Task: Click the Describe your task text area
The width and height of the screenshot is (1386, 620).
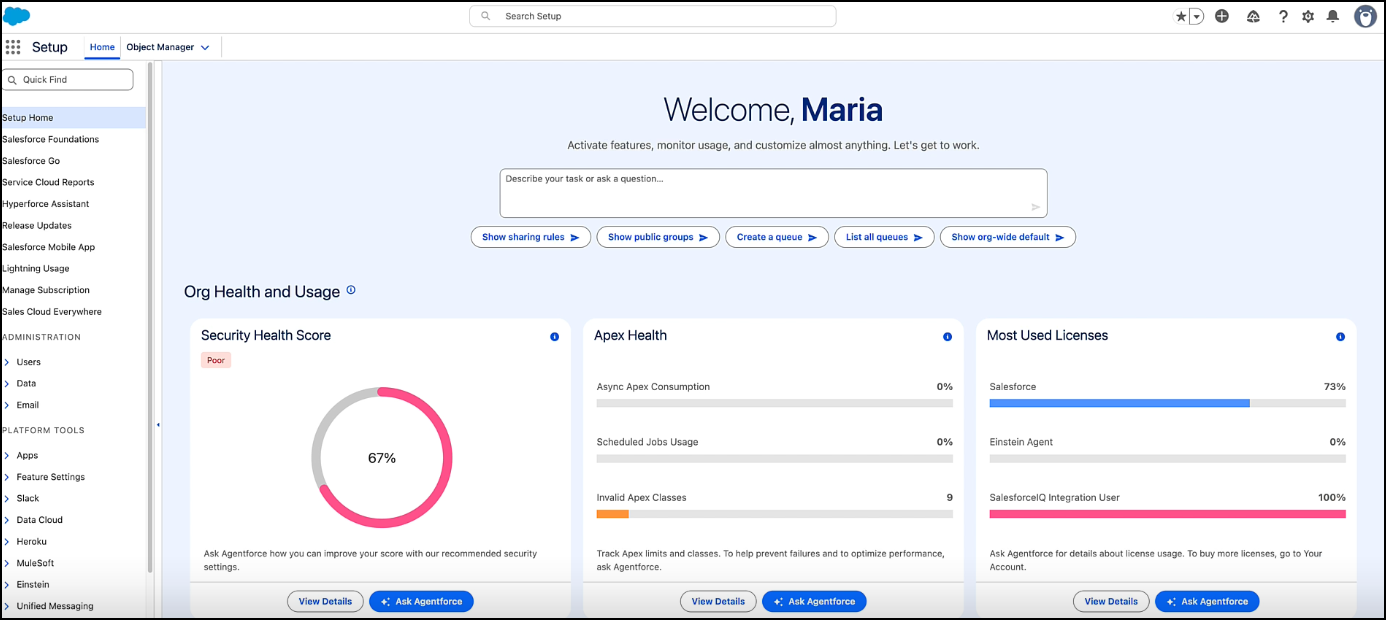Action: (x=774, y=193)
